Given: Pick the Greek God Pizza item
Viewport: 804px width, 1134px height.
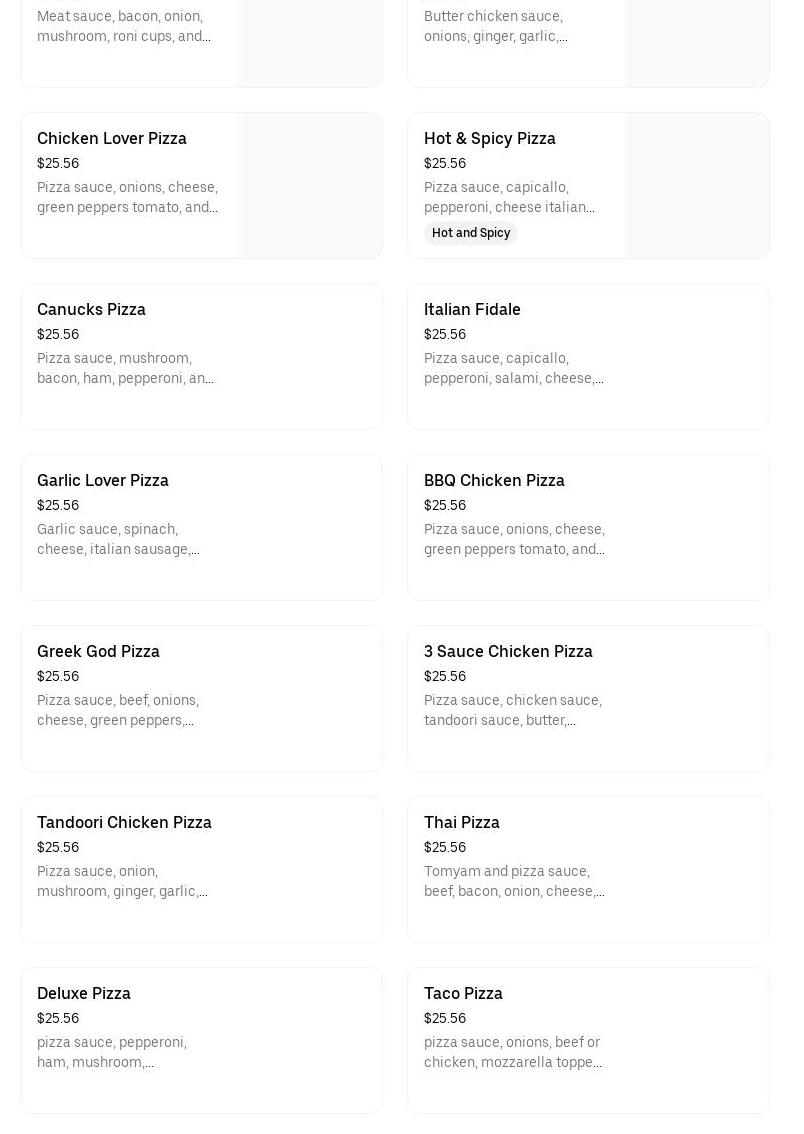Looking at the screenshot, I should pyautogui.click(x=201, y=698).
